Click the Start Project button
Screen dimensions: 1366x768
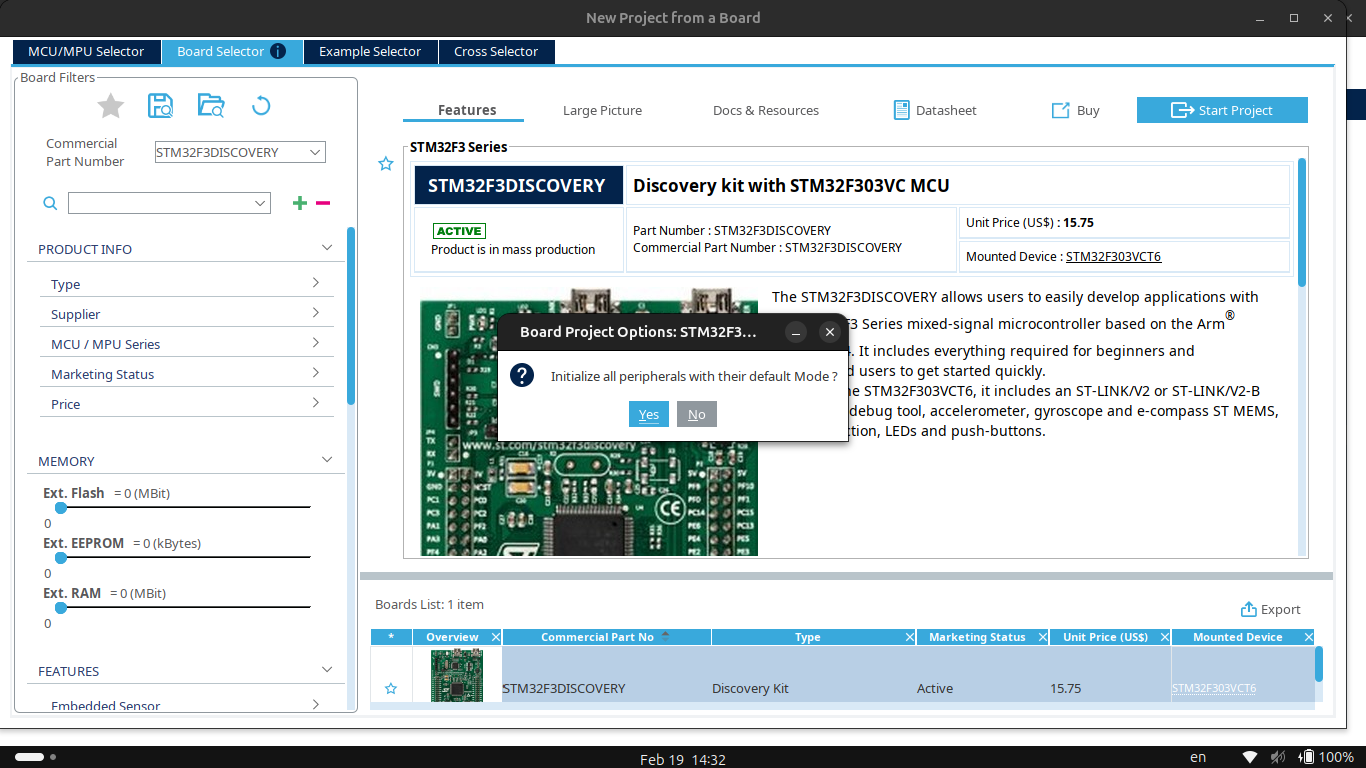(1222, 110)
